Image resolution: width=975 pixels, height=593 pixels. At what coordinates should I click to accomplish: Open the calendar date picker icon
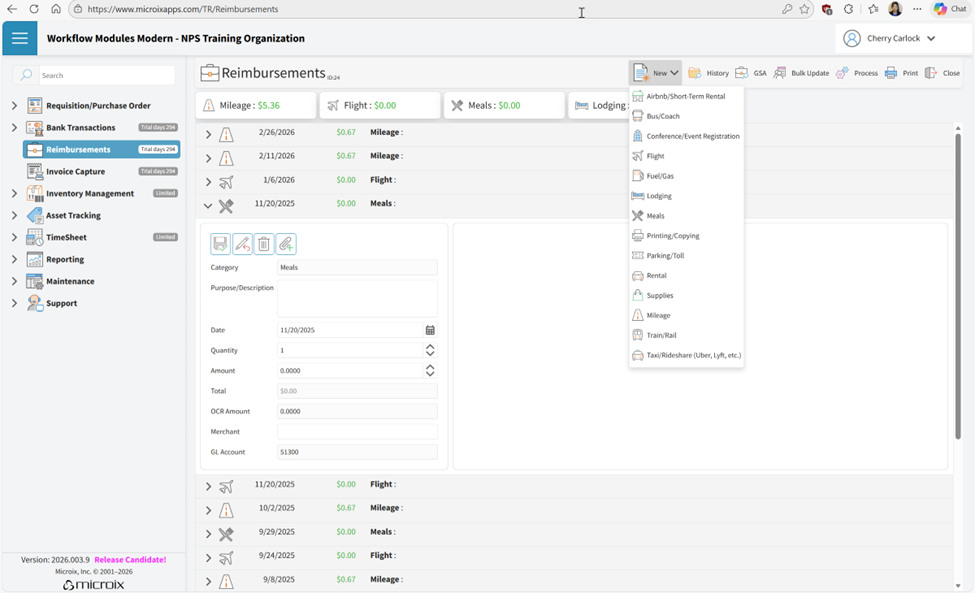pyautogui.click(x=430, y=330)
